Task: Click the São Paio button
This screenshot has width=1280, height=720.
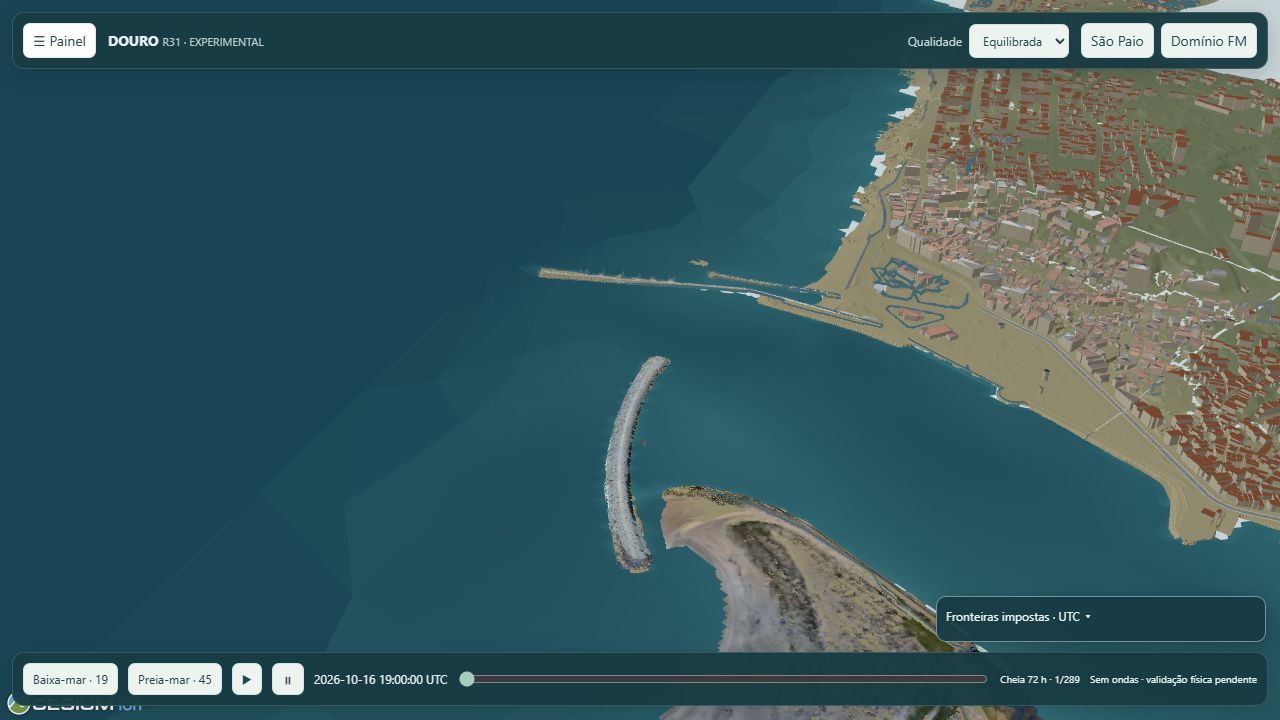Action: (1117, 41)
